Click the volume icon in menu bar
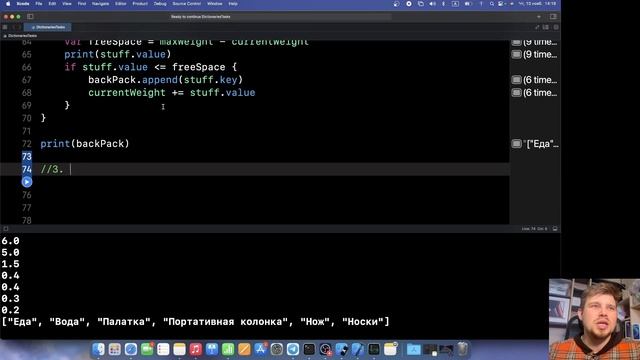The height and width of the screenshot is (360, 640). click(432, 4)
